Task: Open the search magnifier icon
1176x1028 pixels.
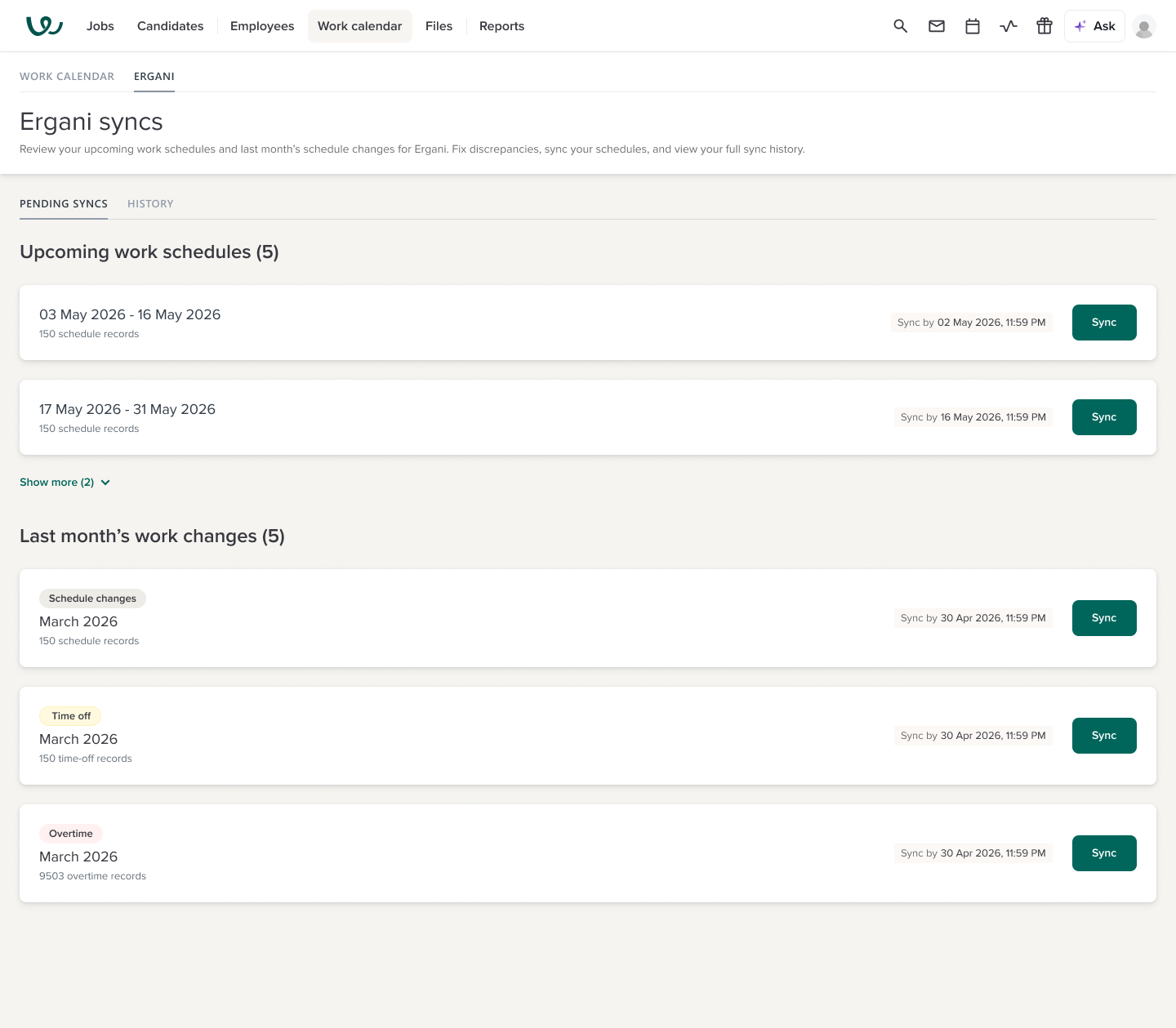Action: tap(901, 26)
